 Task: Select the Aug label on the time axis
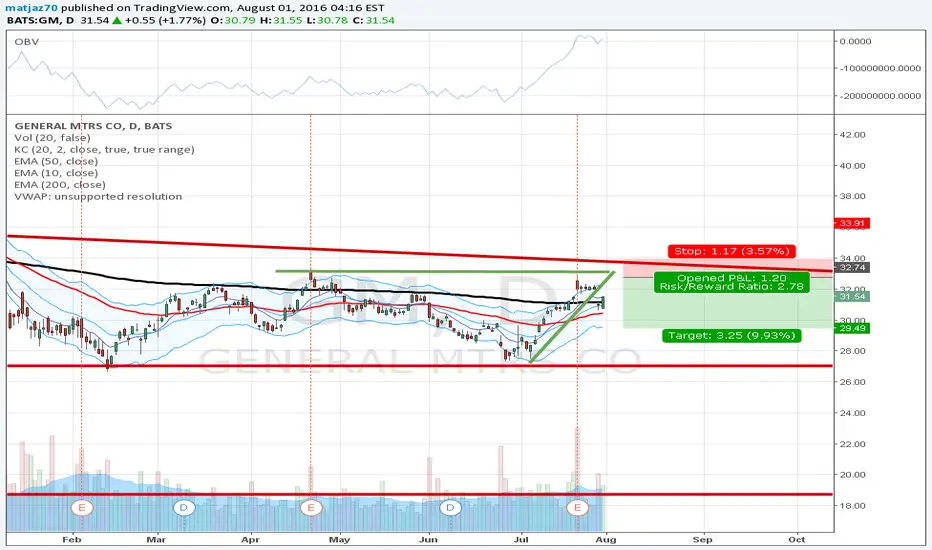point(606,539)
